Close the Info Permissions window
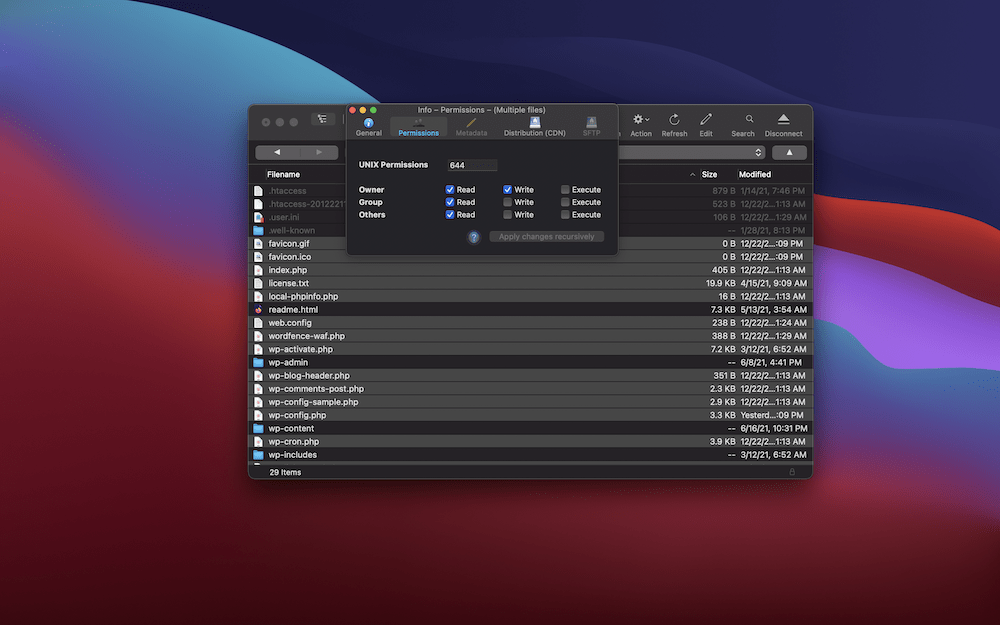Viewport: 1000px width, 625px height. [x=353, y=110]
